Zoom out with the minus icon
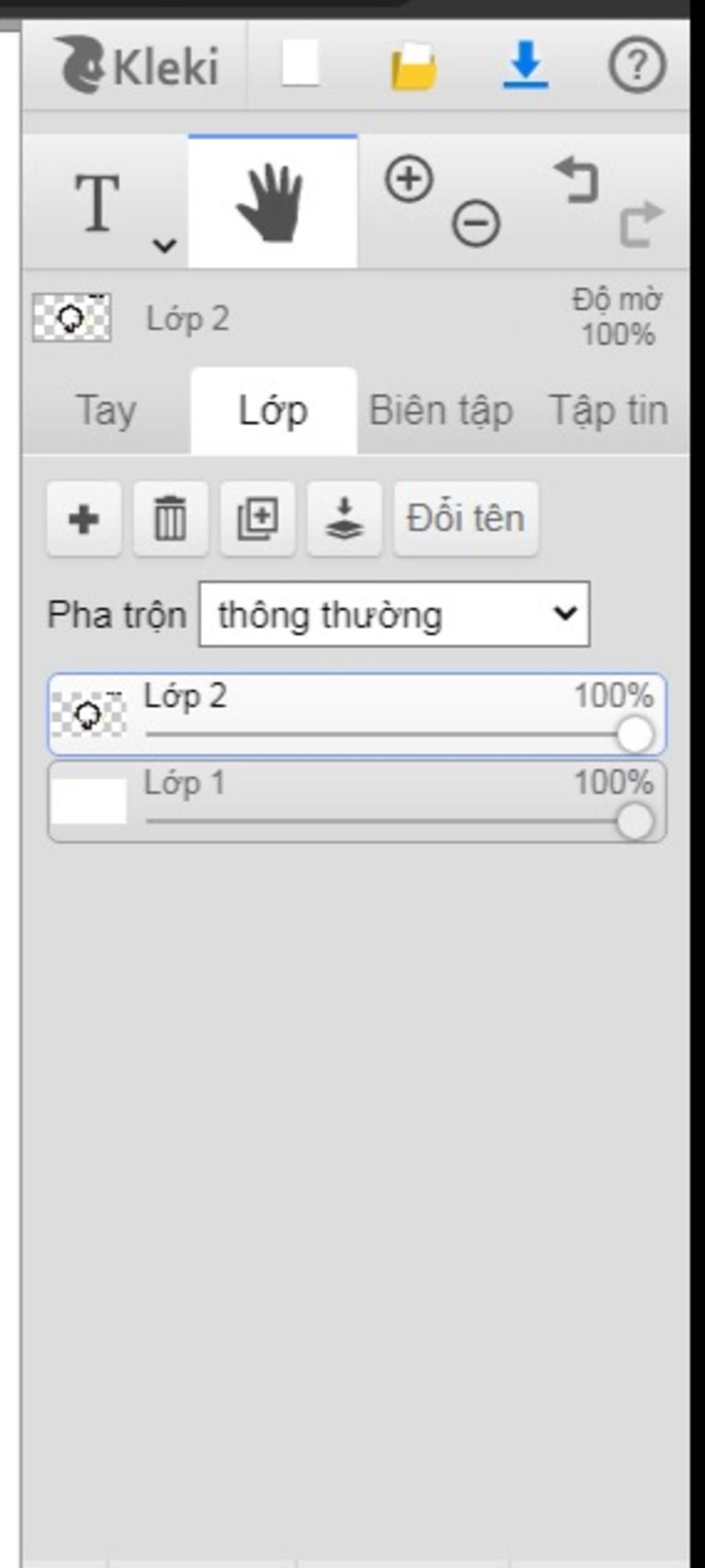The image size is (705, 1568). [x=476, y=223]
